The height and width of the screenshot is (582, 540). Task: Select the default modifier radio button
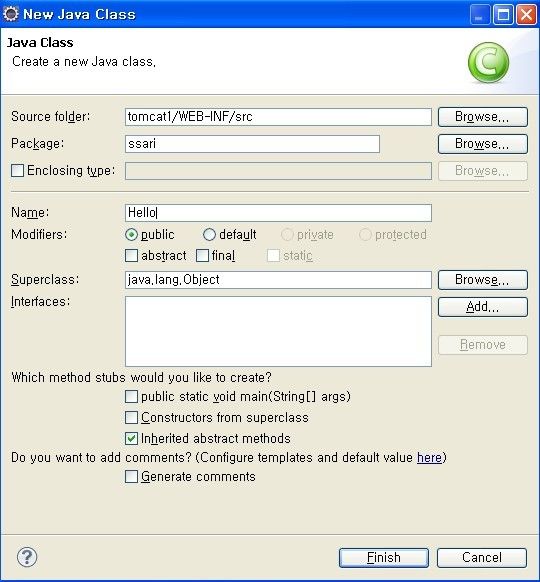click(209, 235)
